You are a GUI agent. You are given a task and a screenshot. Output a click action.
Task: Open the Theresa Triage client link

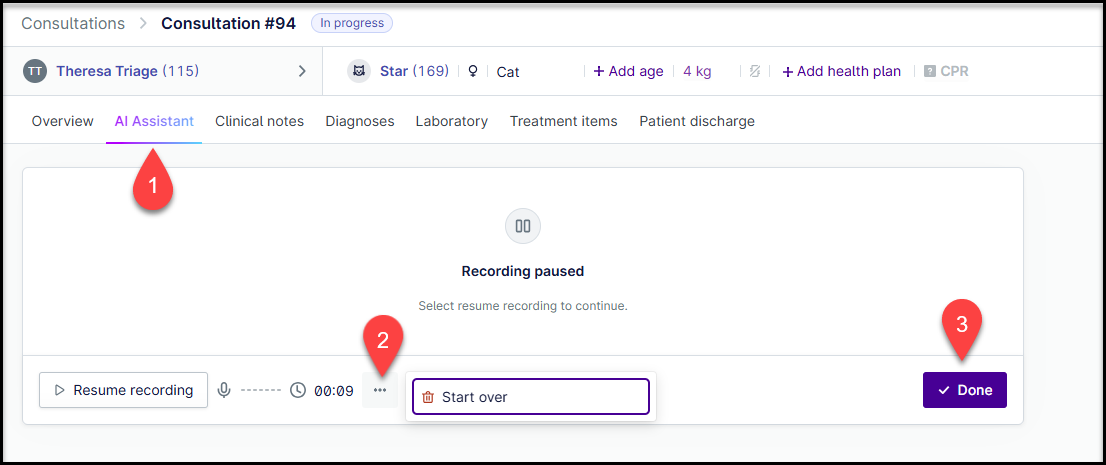pyautogui.click(x=128, y=71)
